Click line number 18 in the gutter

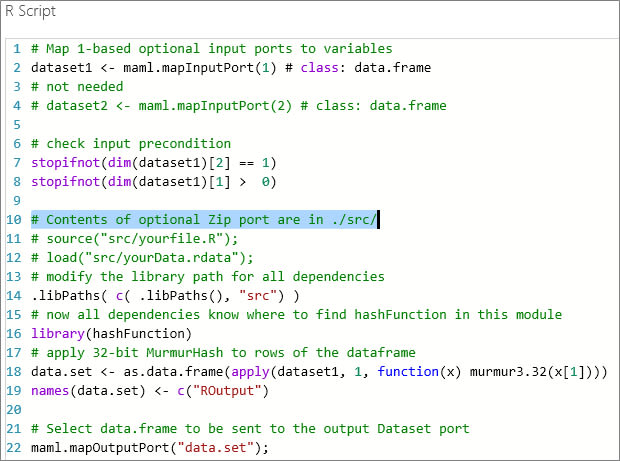tap(14, 370)
